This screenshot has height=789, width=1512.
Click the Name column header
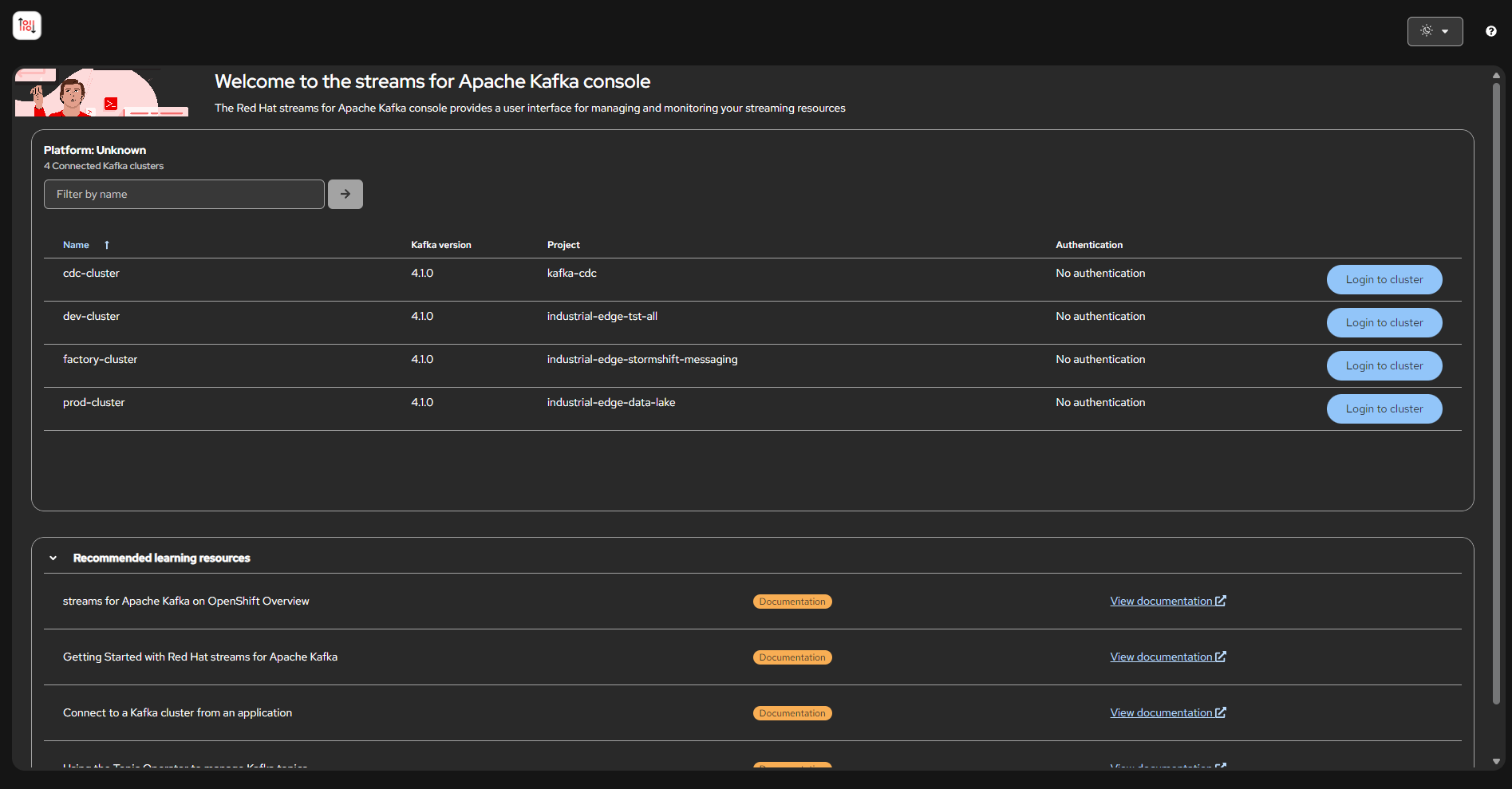click(76, 245)
